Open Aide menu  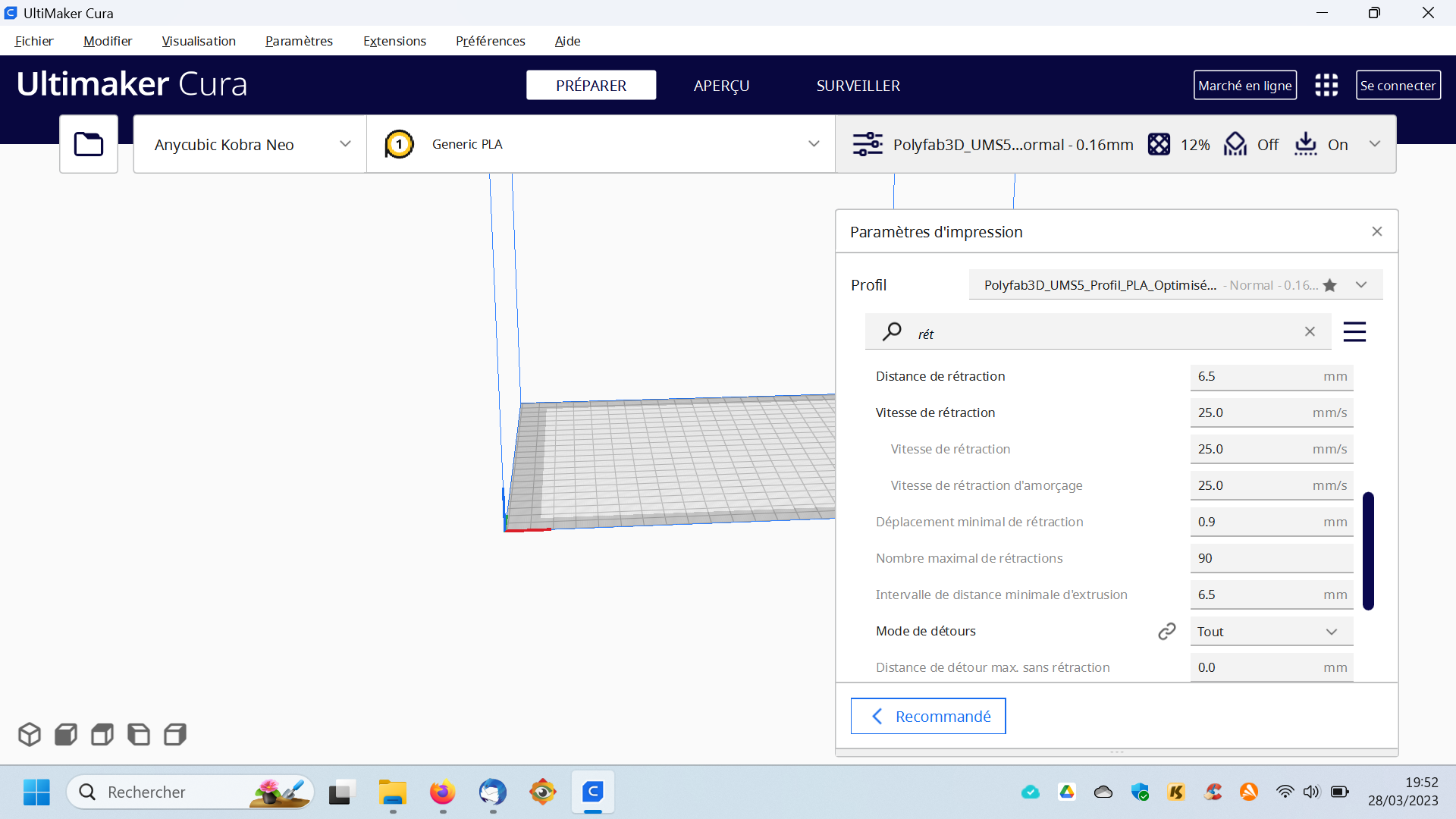pos(567,41)
